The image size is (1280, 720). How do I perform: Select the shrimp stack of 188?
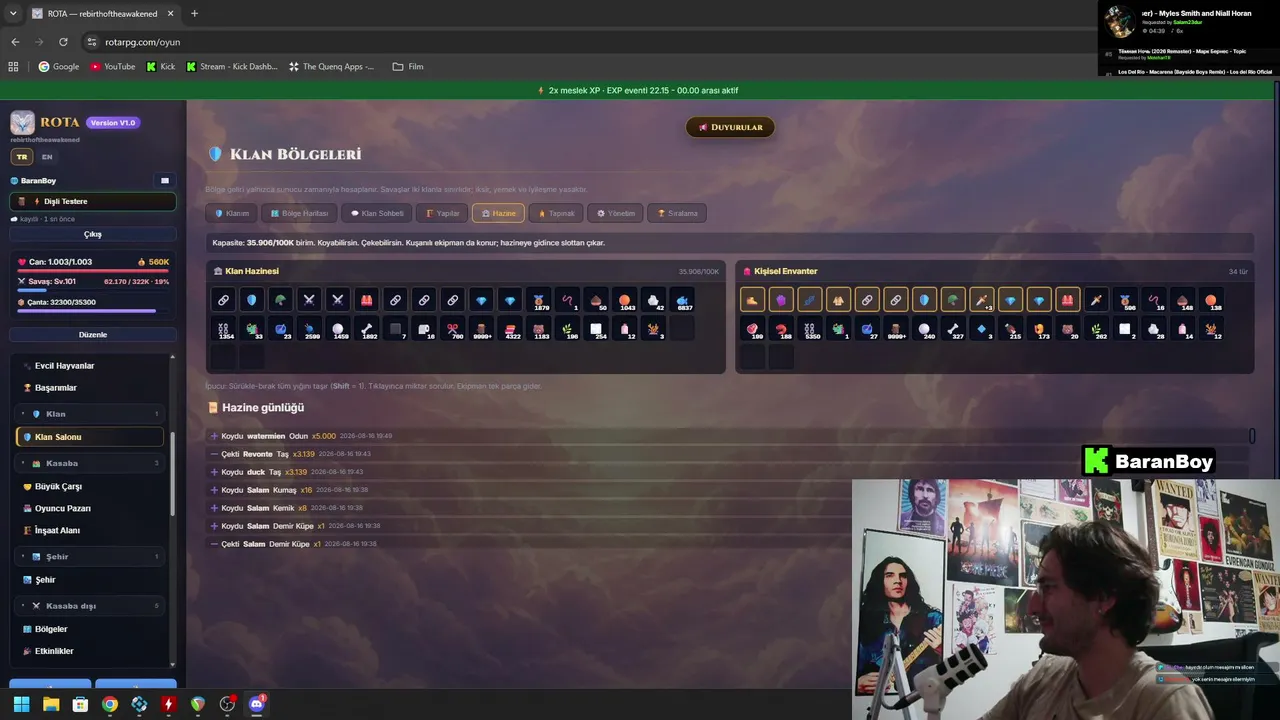[781, 328]
